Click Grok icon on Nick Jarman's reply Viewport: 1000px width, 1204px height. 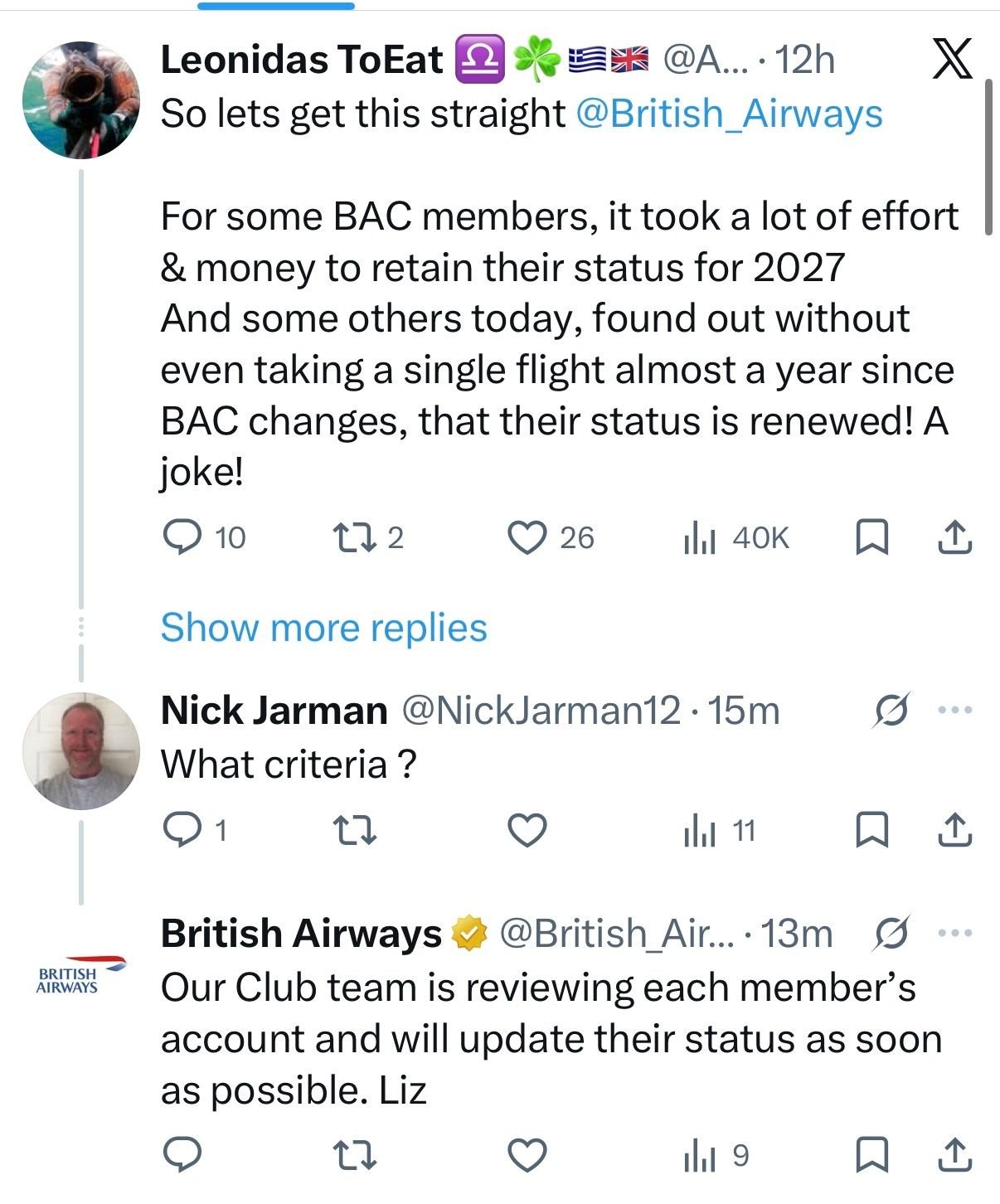(891, 711)
